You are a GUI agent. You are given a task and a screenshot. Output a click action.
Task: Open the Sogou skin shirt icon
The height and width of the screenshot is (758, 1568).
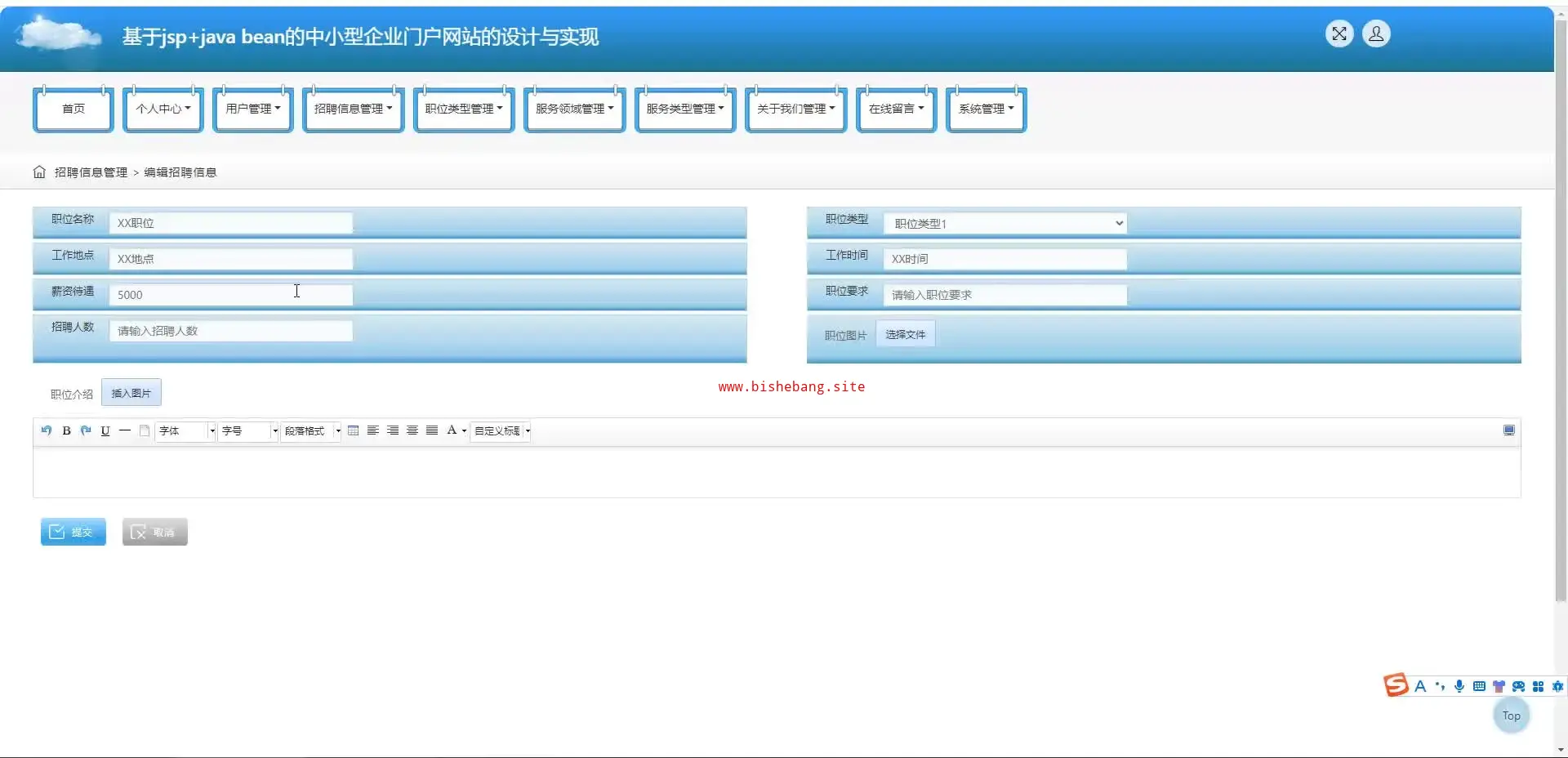[1499, 686]
